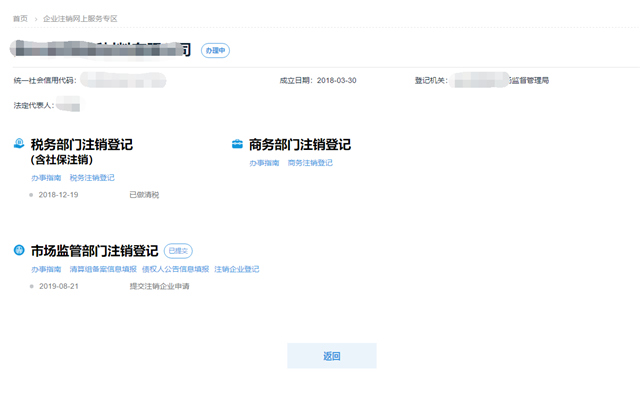Select the (含社保注销) subtitle
Image resolution: width=640 pixels, height=402 pixels.
(x=62, y=160)
